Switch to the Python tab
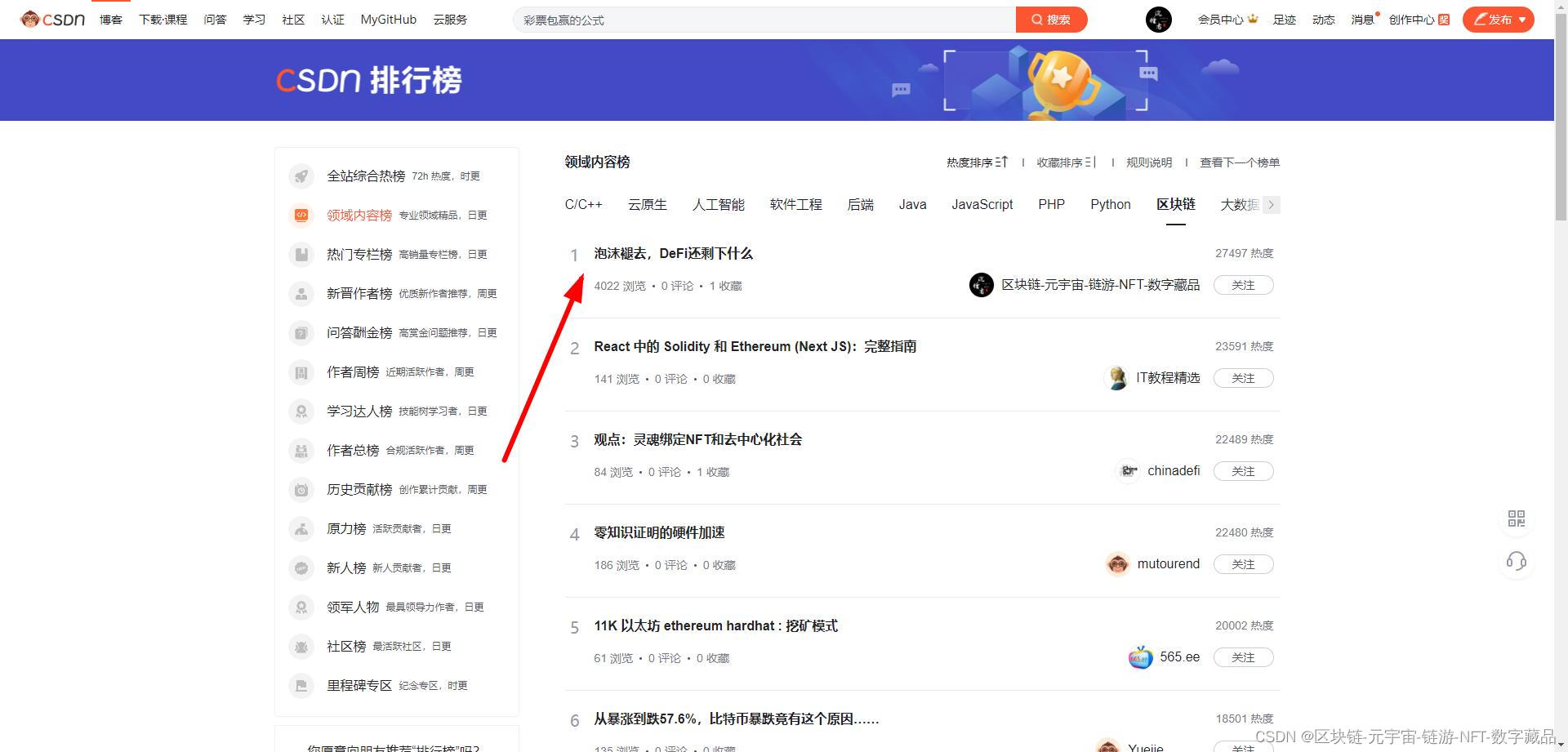1568x752 pixels. pos(1111,205)
